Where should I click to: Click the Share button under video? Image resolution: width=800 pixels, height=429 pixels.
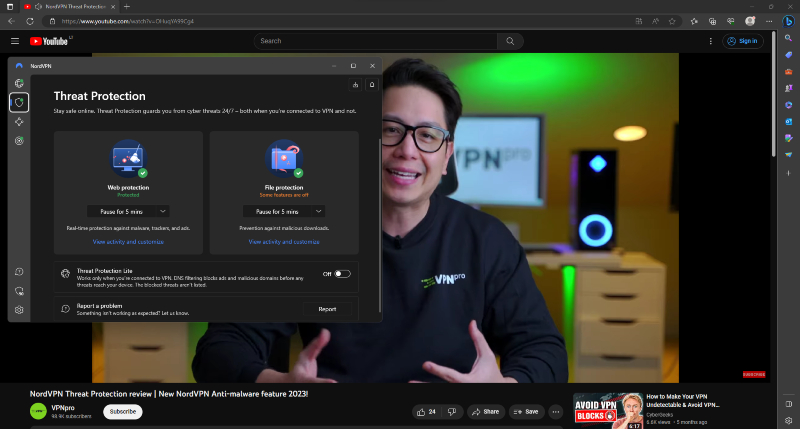pos(486,412)
